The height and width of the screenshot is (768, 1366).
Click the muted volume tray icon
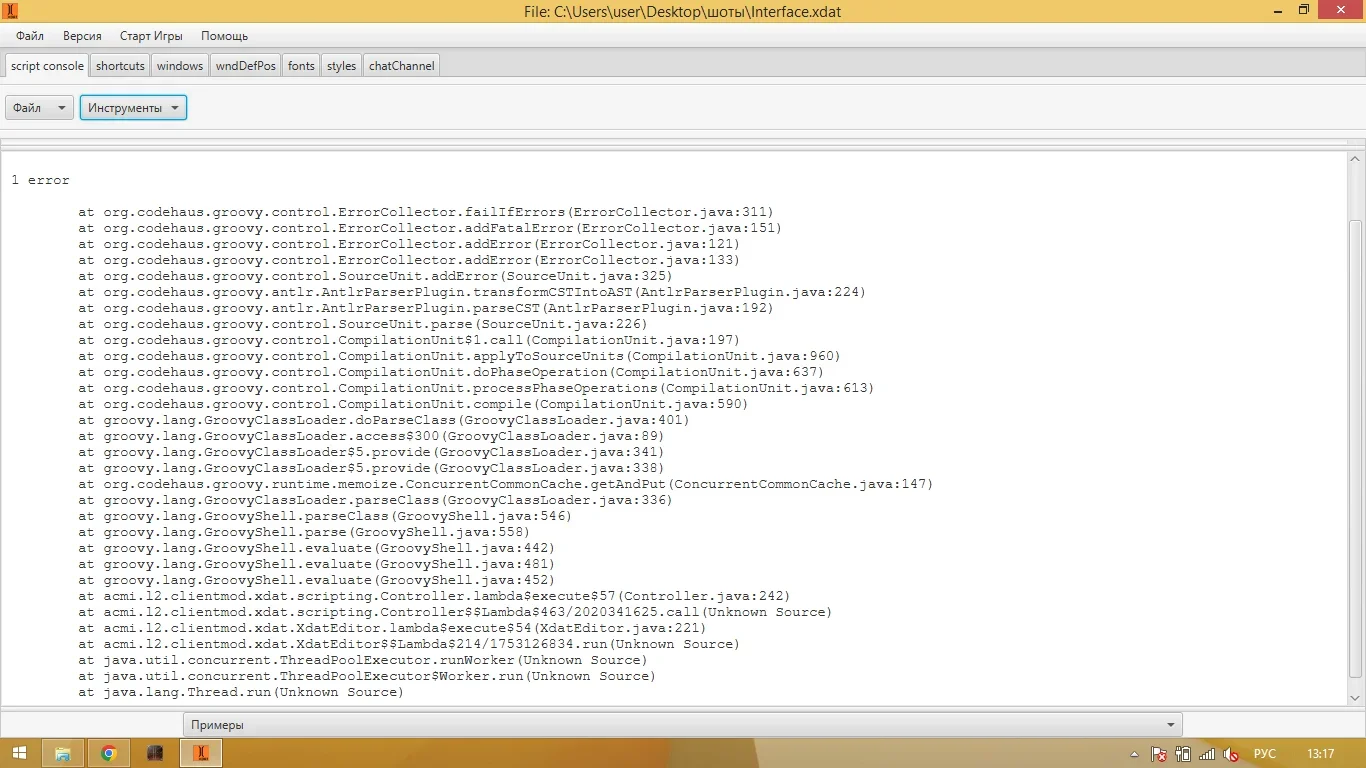(1232, 754)
